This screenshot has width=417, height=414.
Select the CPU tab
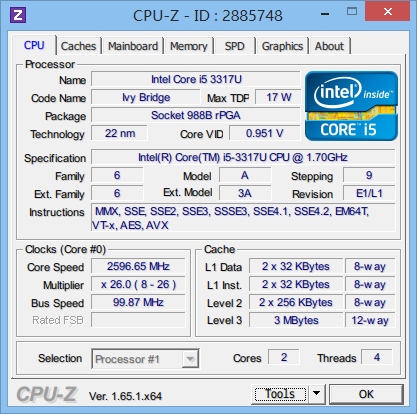click(x=34, y=45)
